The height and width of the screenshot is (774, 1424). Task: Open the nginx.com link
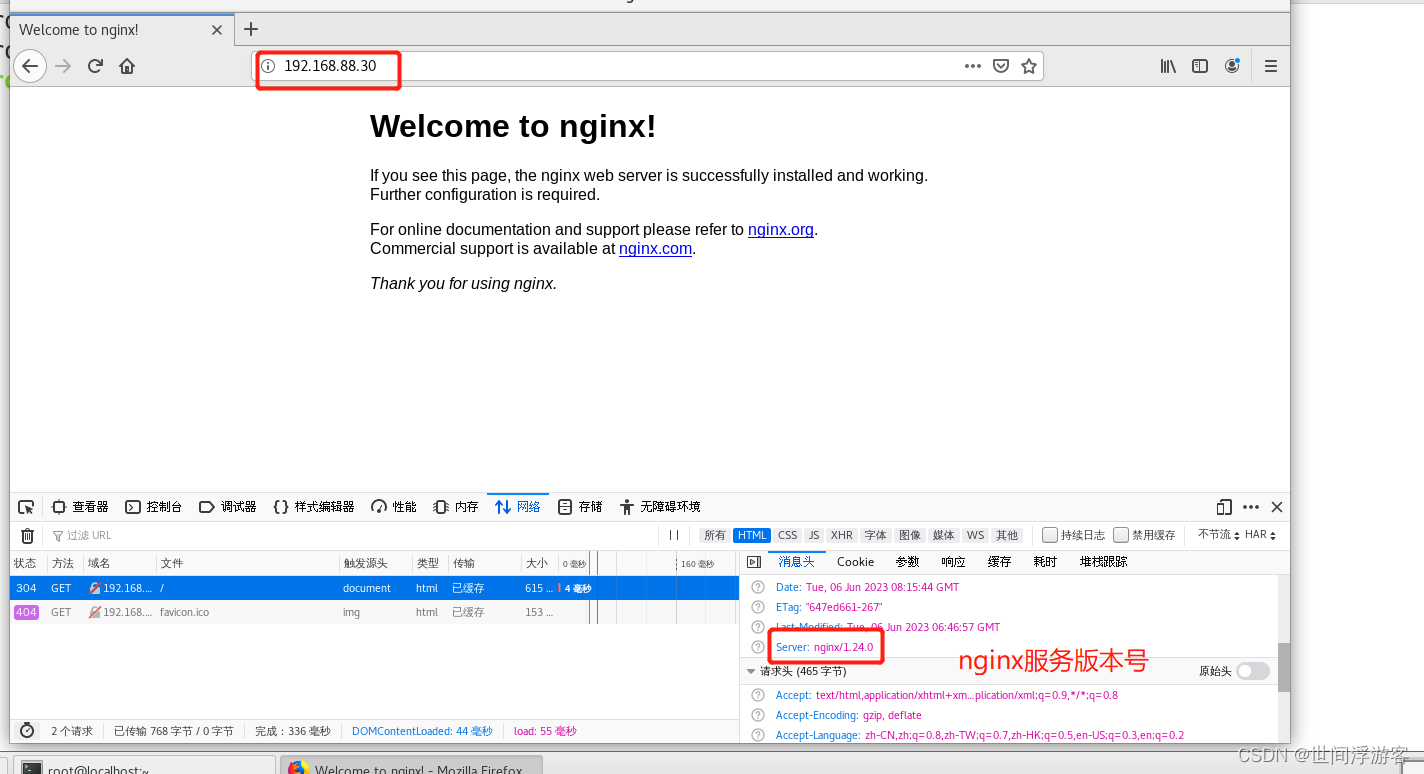click(655, 248)
